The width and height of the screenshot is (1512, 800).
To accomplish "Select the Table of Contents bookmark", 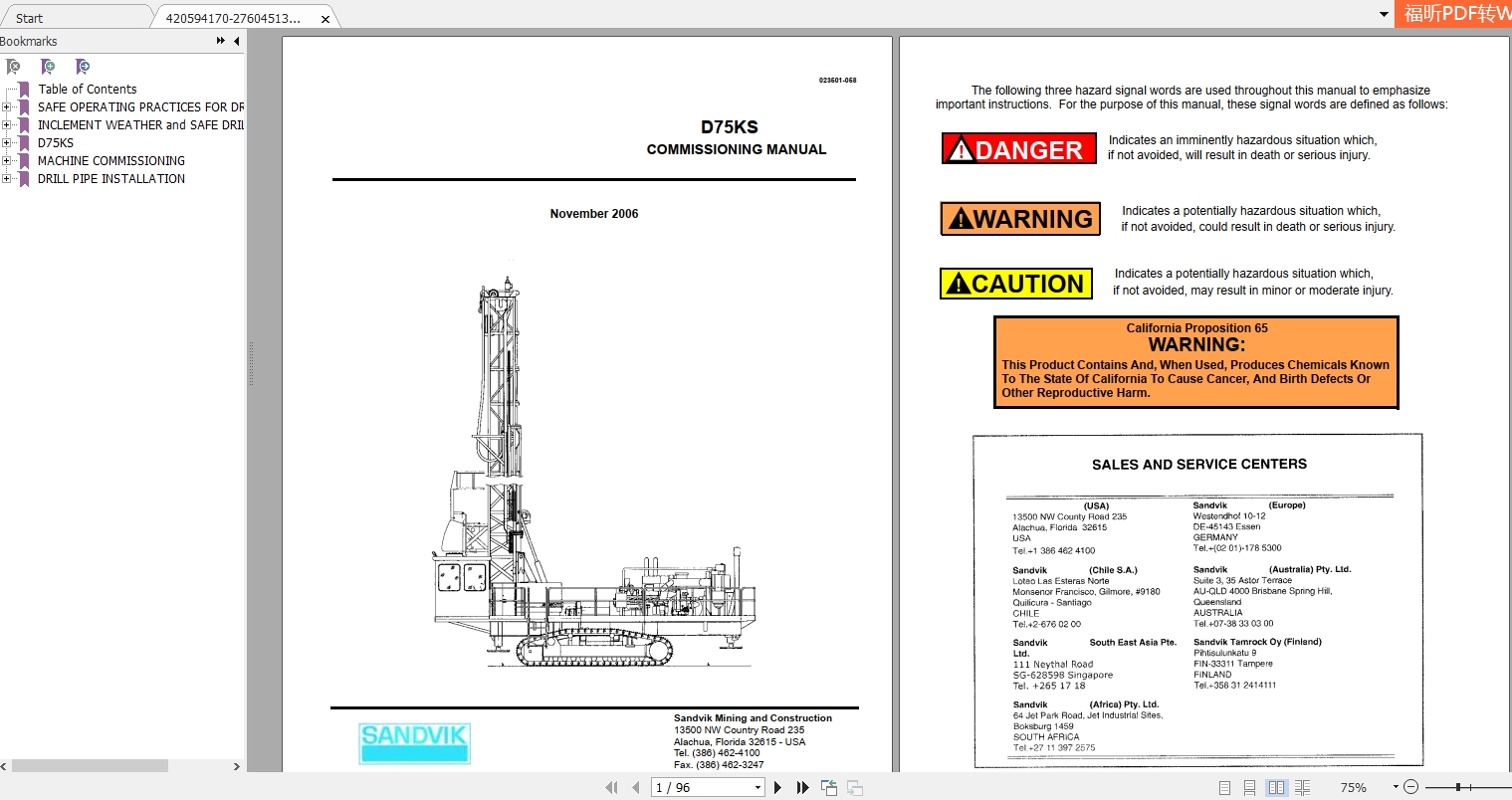I will 86,89.
